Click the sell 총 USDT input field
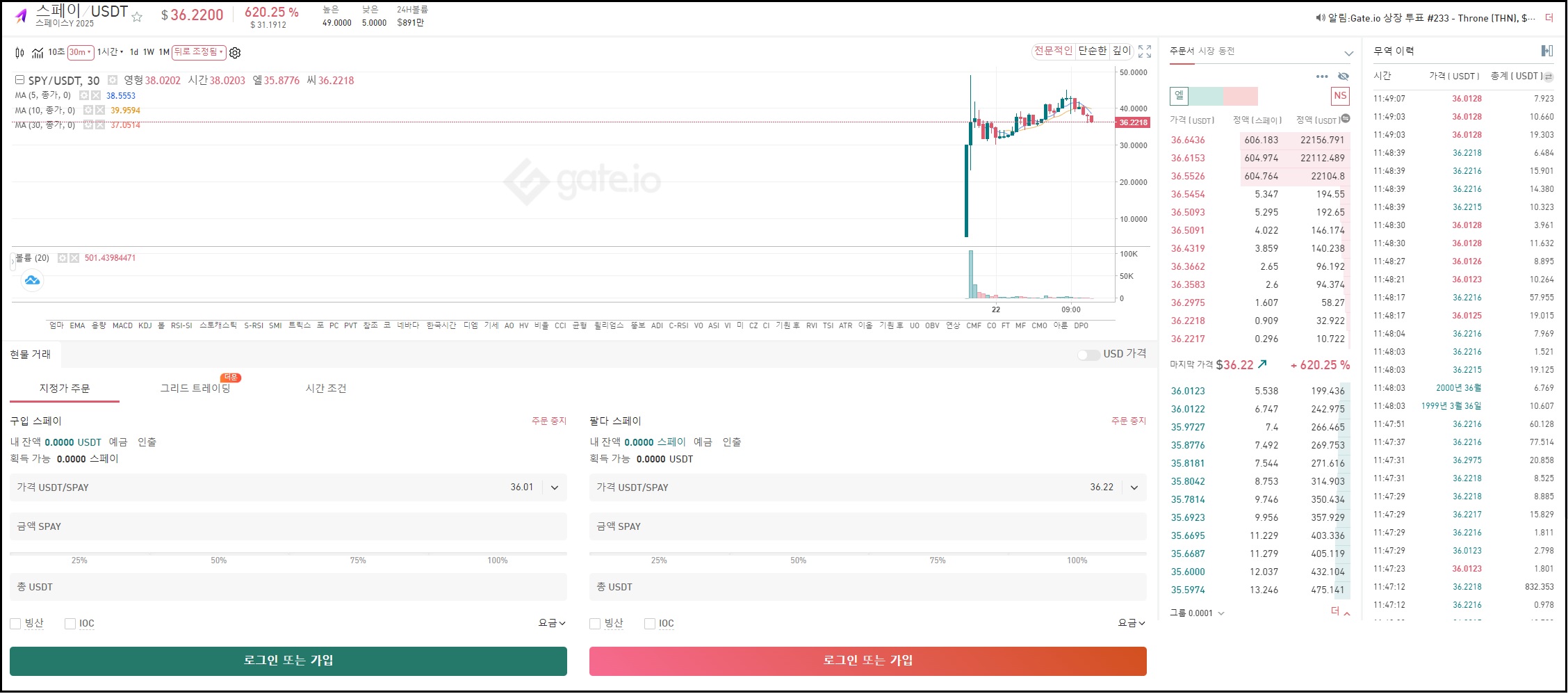 868,587
